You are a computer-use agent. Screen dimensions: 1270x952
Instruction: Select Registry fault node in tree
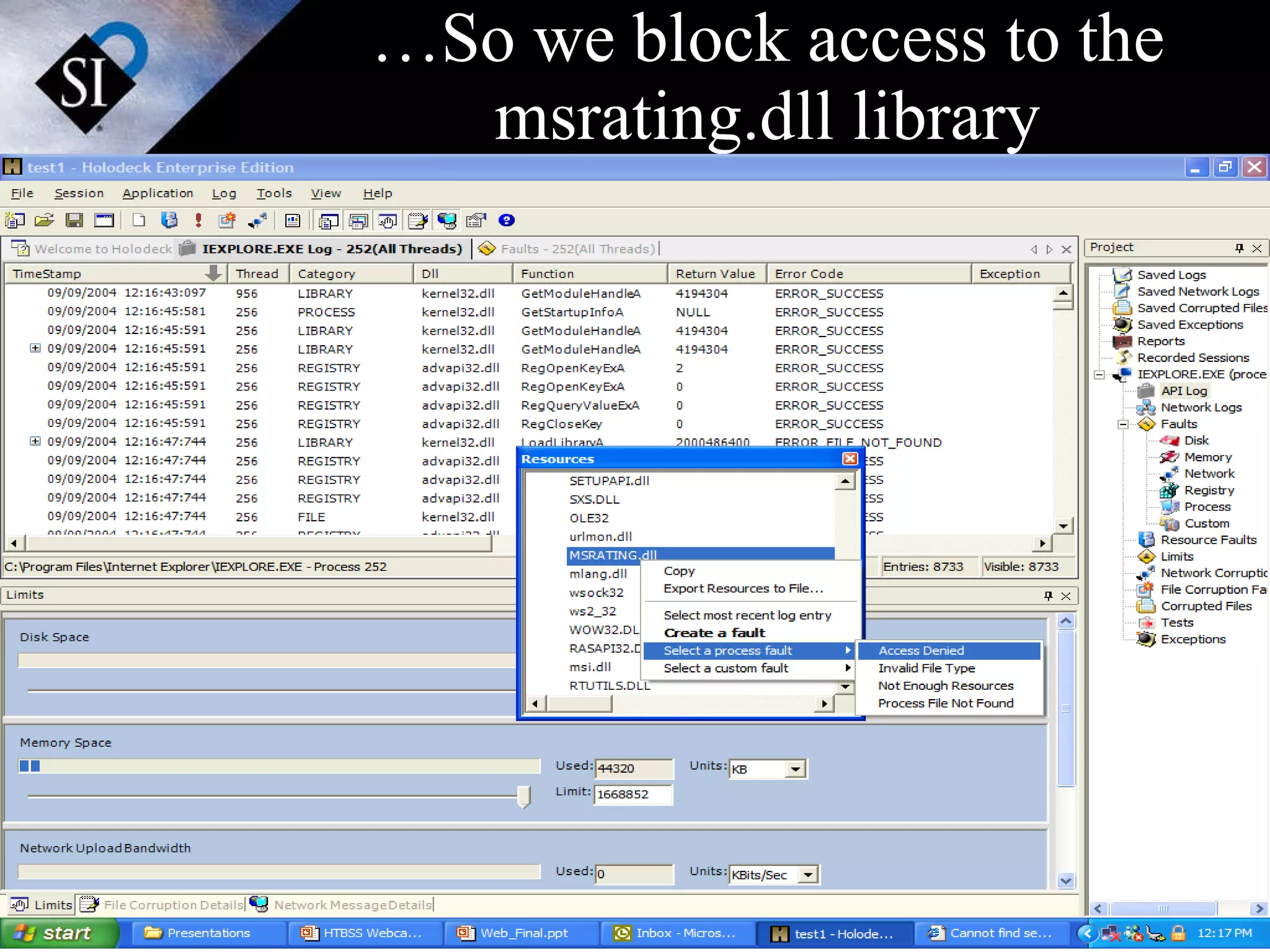coord(1209,490)
